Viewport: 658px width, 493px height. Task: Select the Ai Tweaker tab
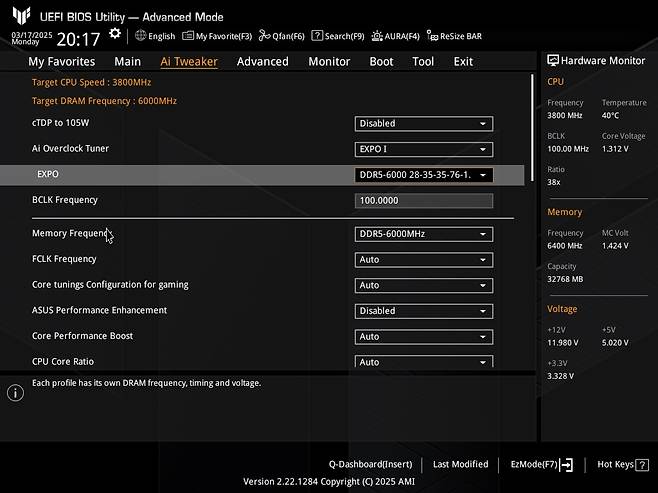tap(189, 62)
